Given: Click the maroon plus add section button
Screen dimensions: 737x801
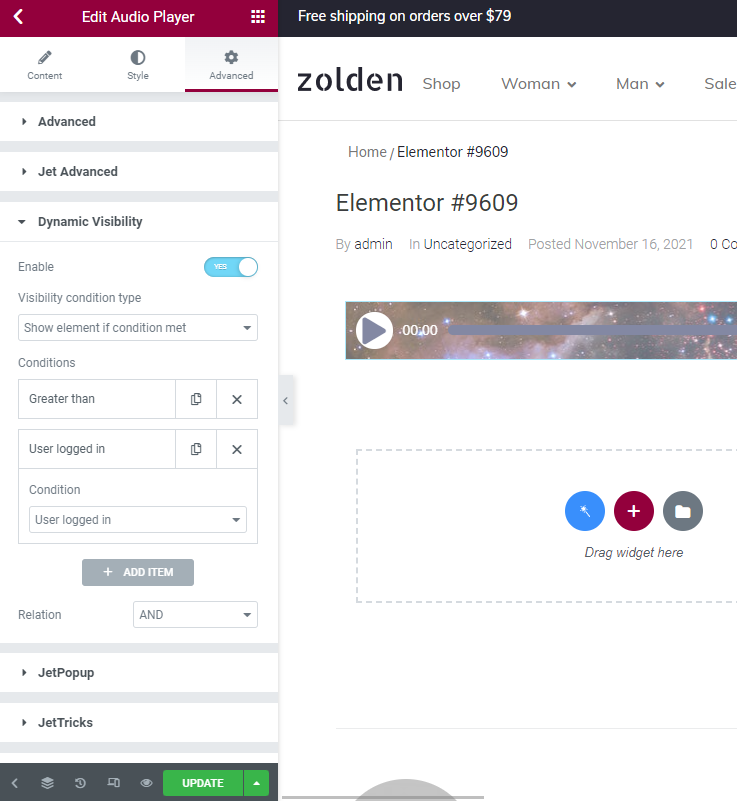Looking at the screenshot, I should 634,511.
